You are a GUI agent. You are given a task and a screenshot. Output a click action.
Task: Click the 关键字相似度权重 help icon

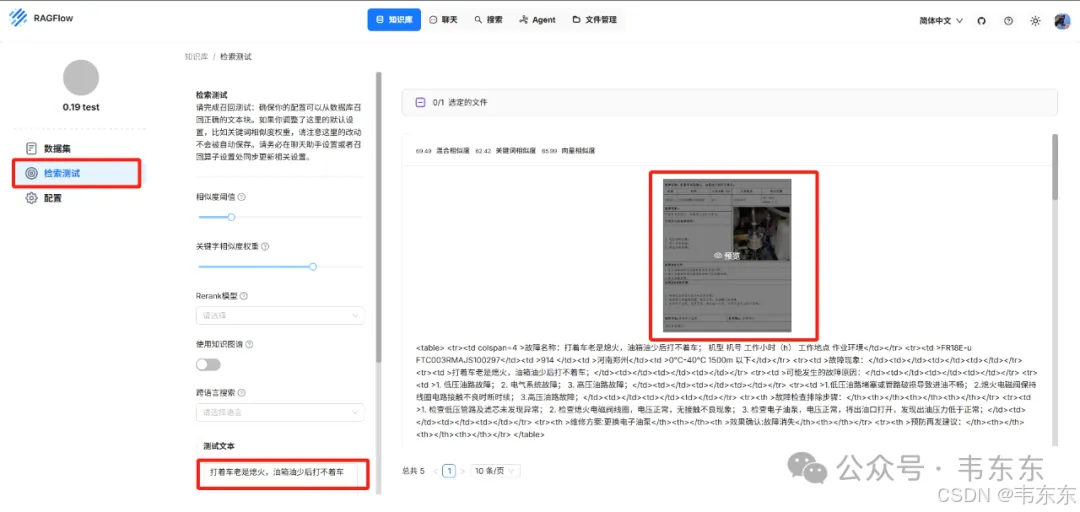pyautogui.click(x=265, y=246)
